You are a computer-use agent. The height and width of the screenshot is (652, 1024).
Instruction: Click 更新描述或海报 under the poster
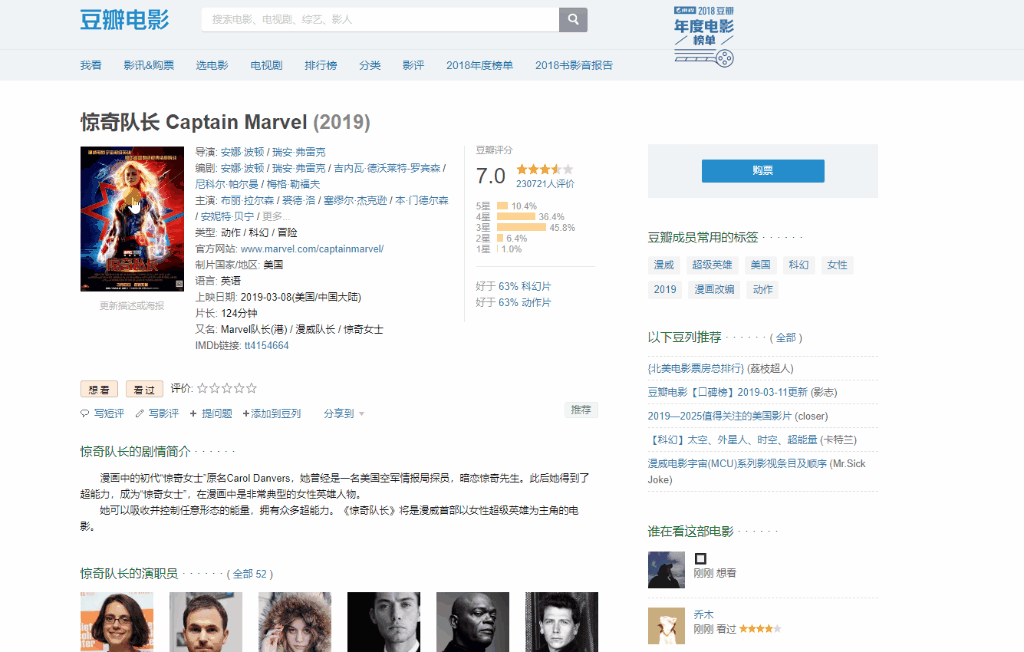[x=132, y=306]
